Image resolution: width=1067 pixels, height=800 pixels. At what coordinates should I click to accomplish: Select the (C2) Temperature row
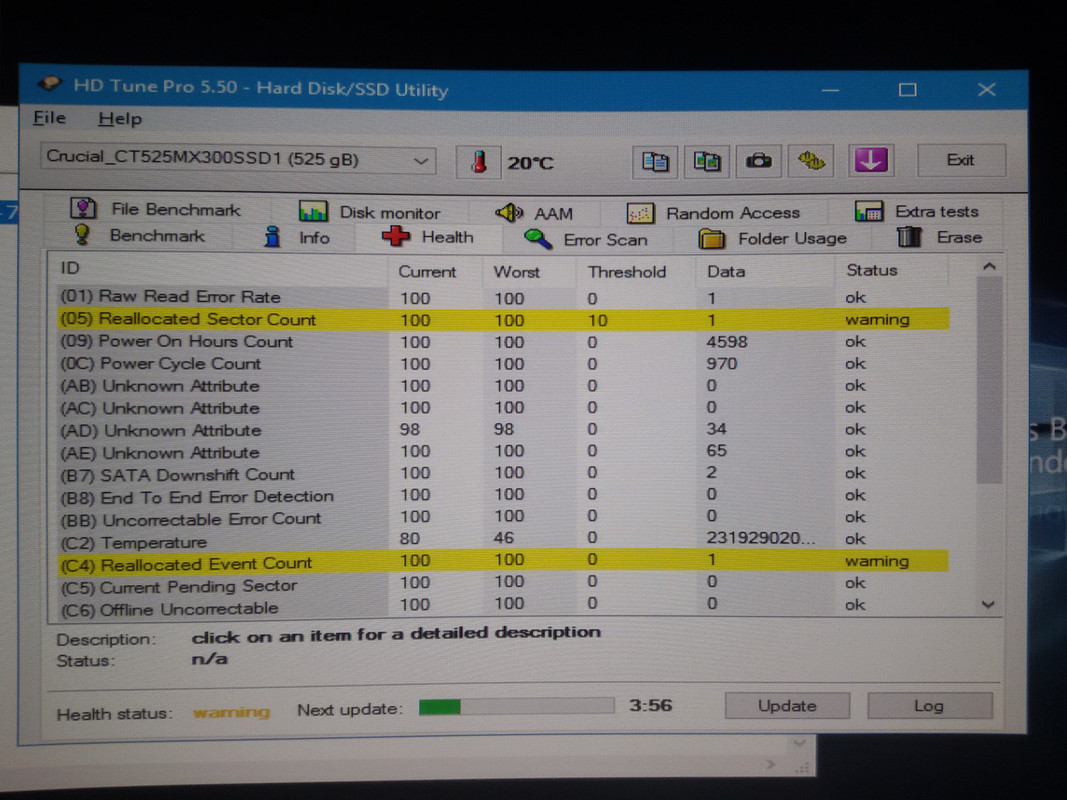502,539
